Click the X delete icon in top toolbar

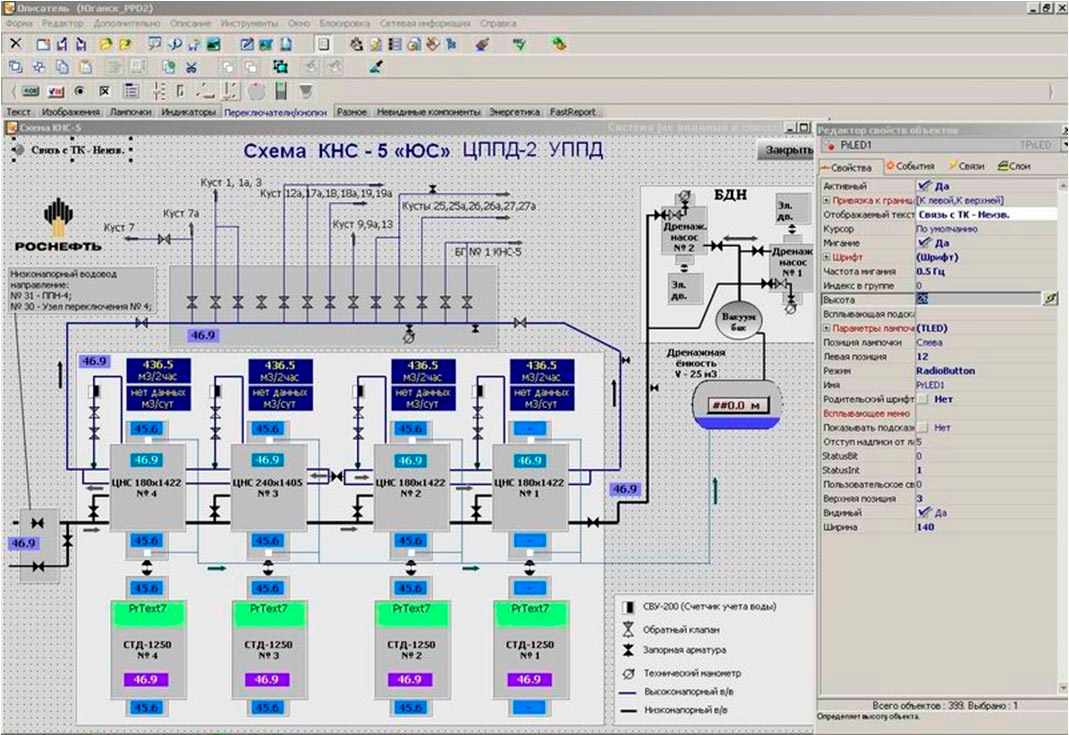(15, 44)
